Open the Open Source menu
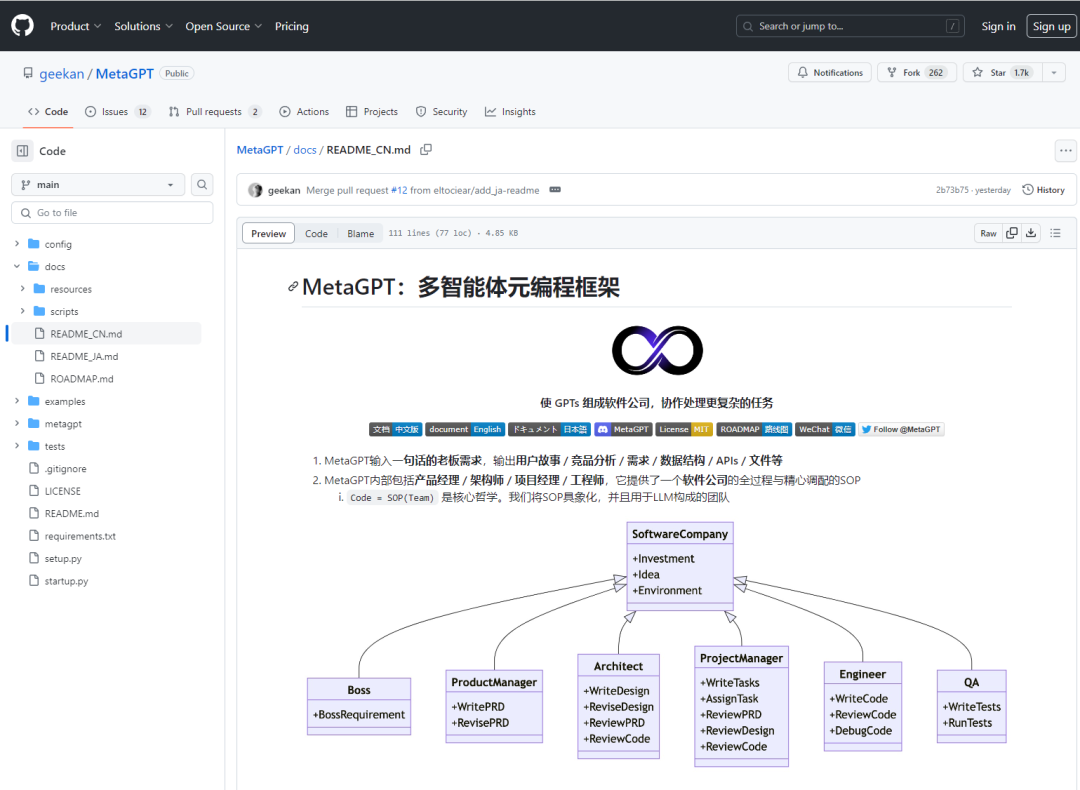 (224, 26)
